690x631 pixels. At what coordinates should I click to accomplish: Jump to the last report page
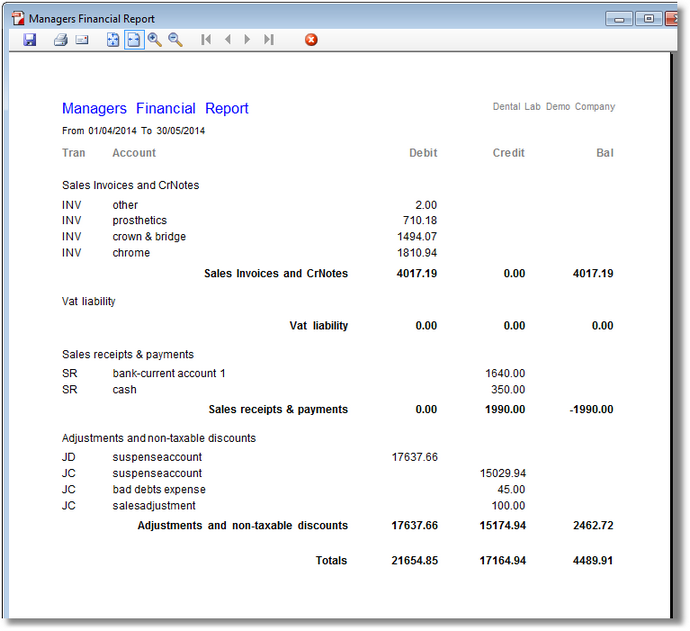point(268,40)
